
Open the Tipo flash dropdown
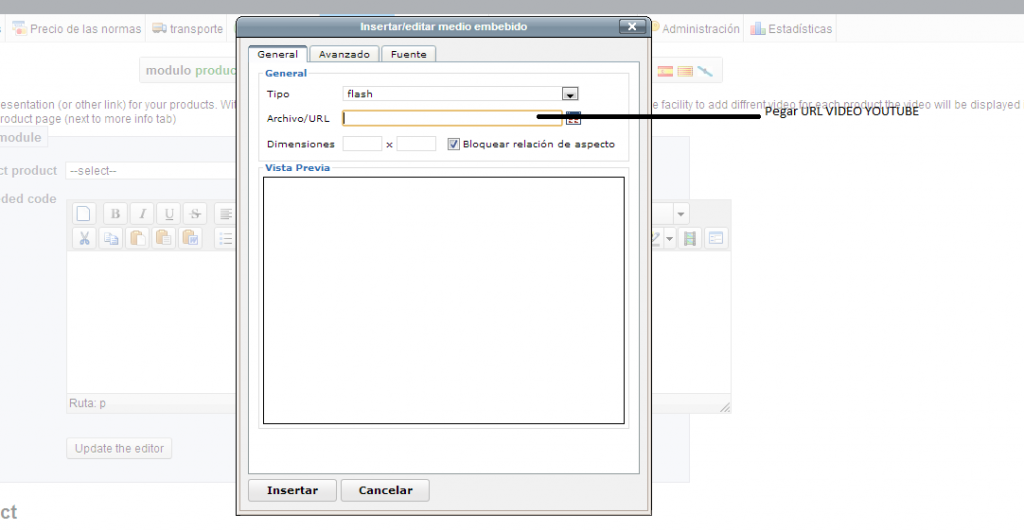[570, 94]
